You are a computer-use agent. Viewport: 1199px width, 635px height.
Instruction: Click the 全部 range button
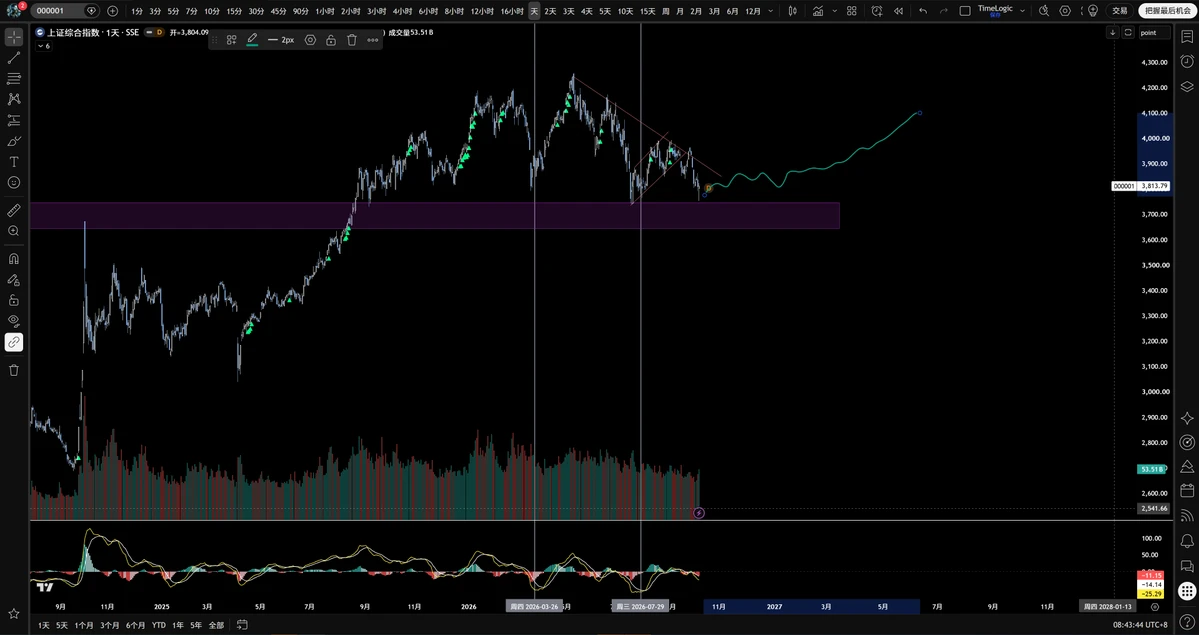click(x=216, y=625)
